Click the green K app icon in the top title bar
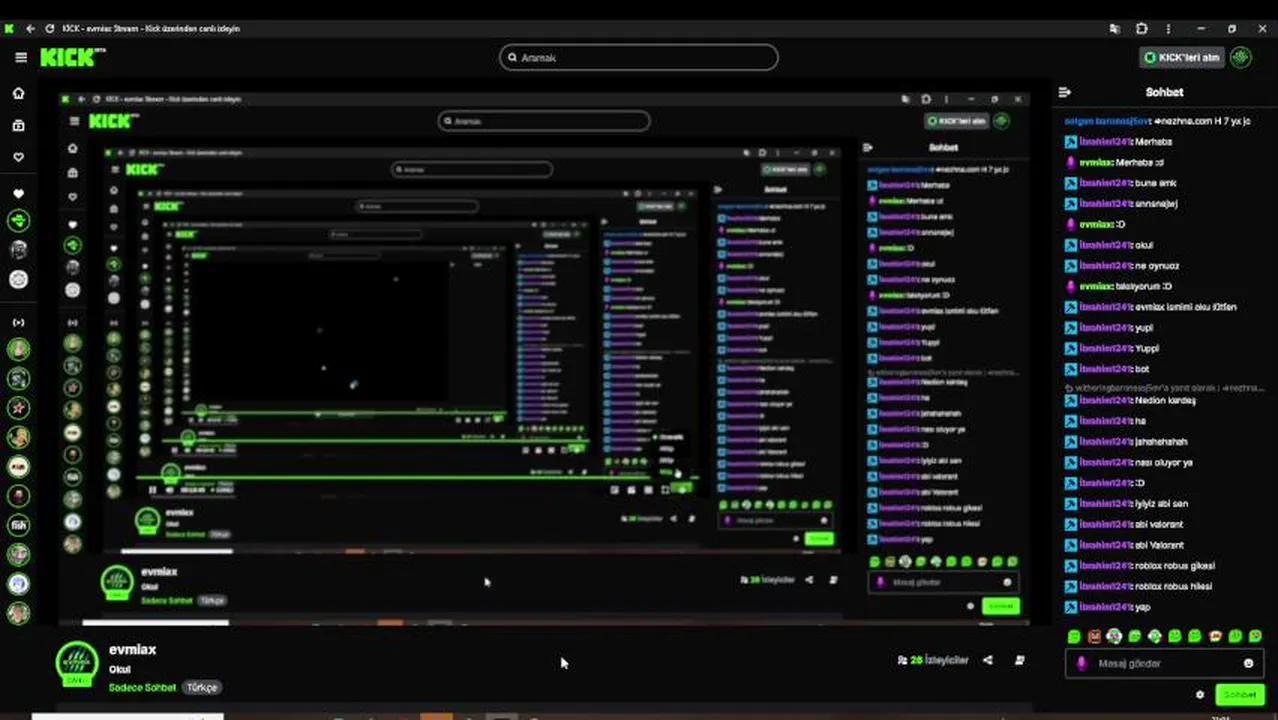The height and width of the screenshot is (720, 1278). click(9, 29)
